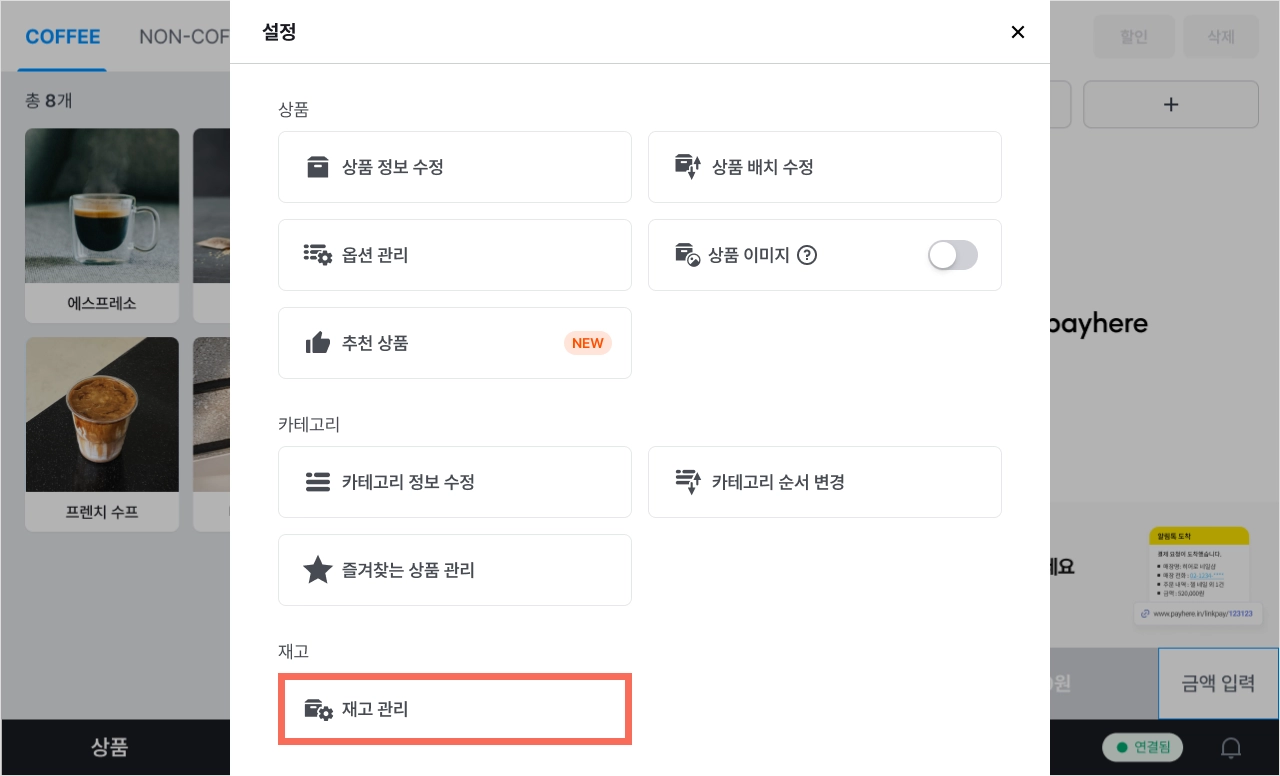The height and width of the screenshot is (776, 1280).
Task: Click the 카테고리 정보 수정 list icon
Action: tap(317, 482)
